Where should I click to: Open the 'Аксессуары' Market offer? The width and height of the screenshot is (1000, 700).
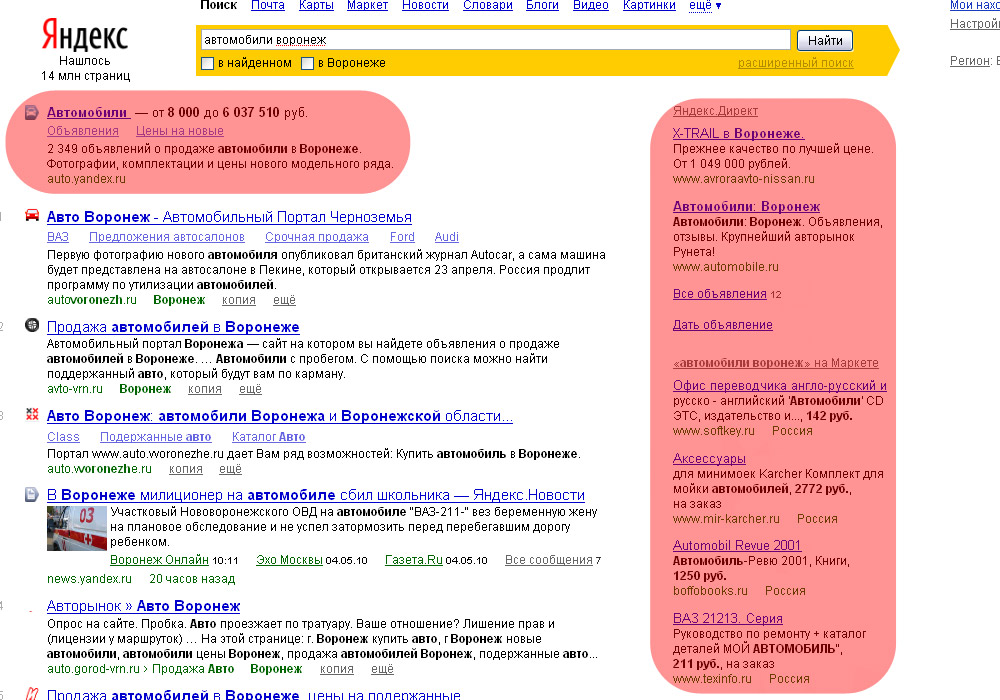click(x=709, y=458)
